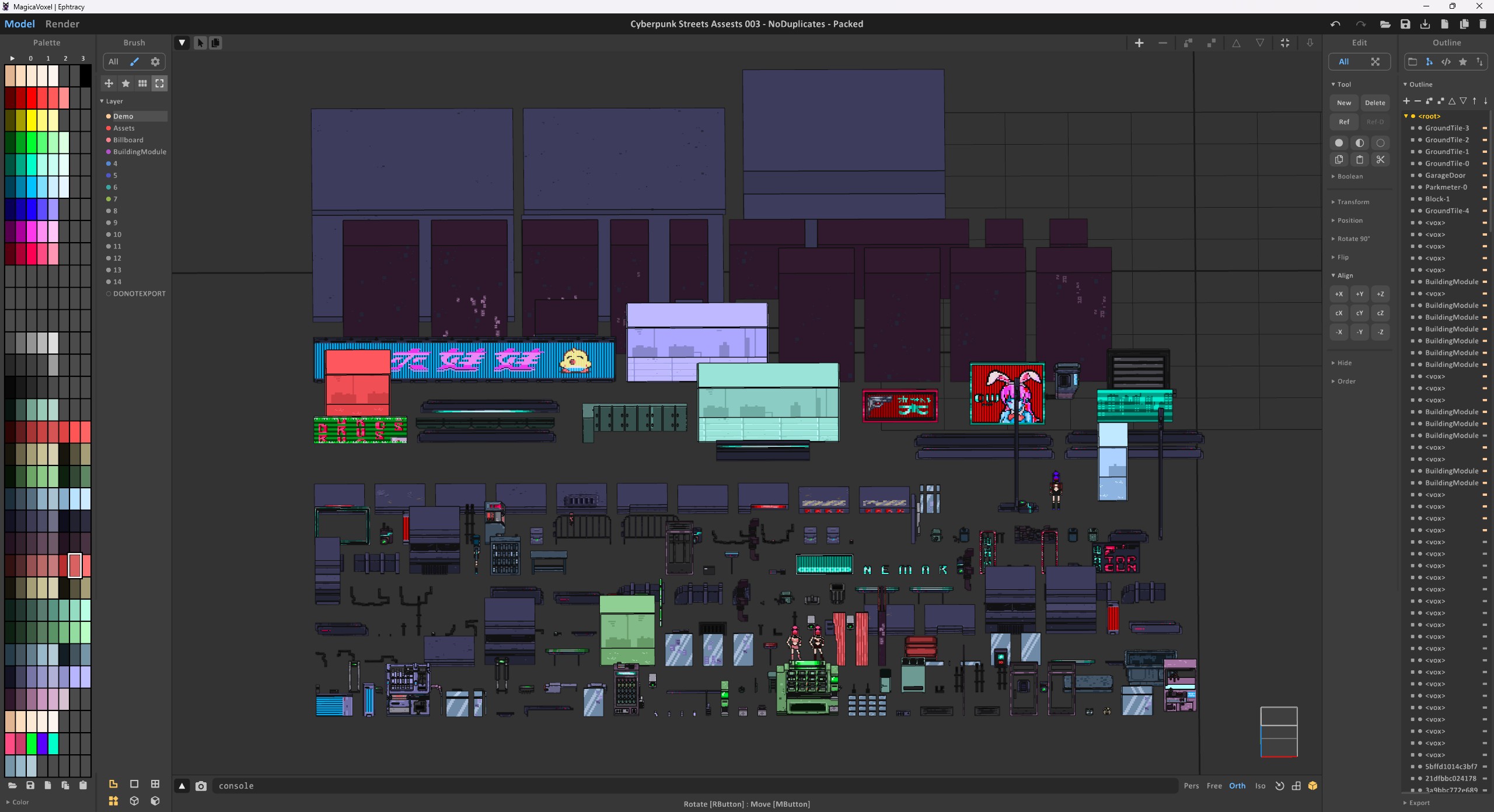Click the copy icon in the Edit Tool section
The image size is (1494, 812).
click(x=1339, y=159)
